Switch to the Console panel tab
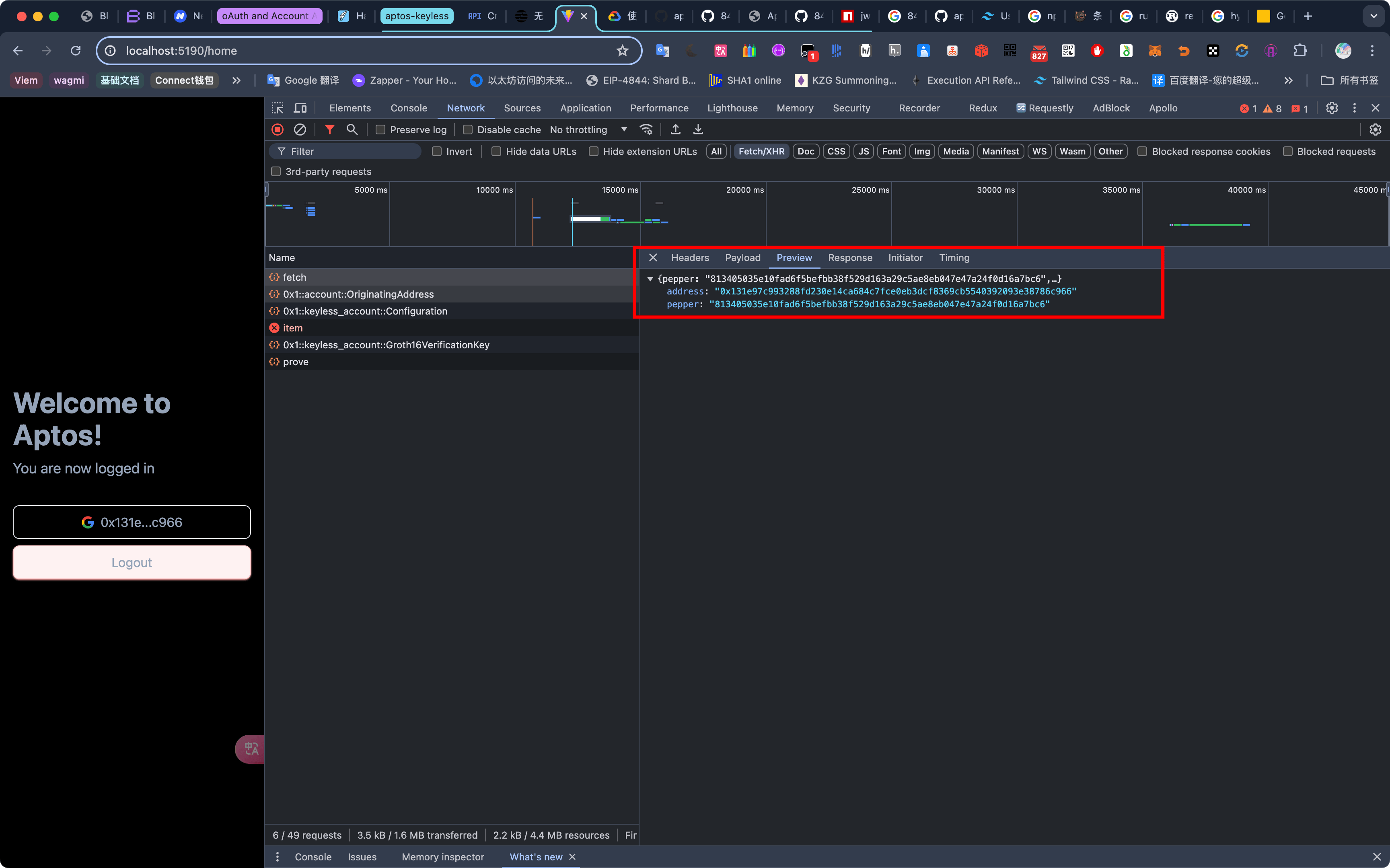 (x=409, y=108)
